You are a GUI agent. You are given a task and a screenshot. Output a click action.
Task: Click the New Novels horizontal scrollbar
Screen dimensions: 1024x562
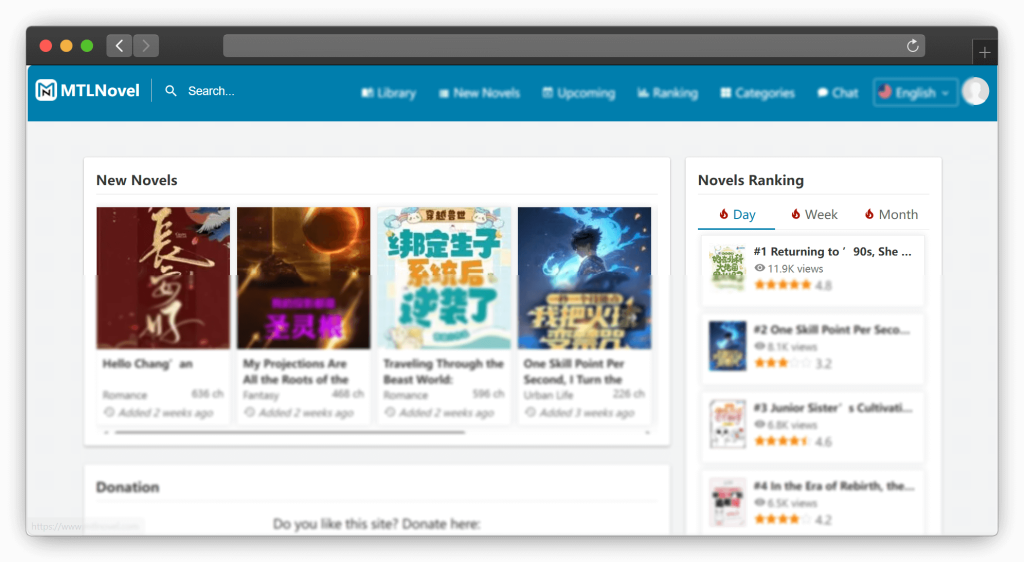pos(290,433)
